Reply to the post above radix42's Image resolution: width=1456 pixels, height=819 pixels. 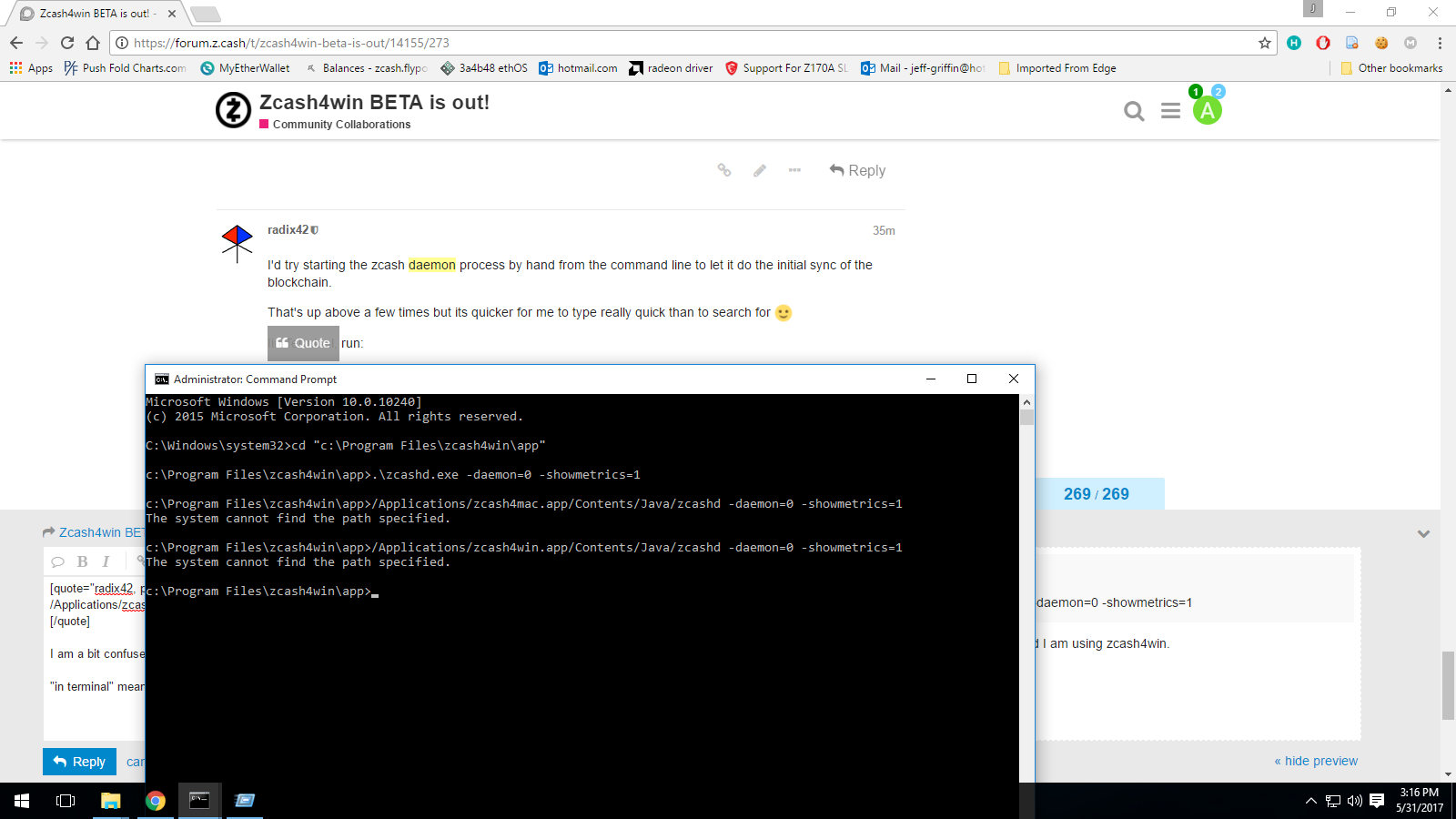pos(857,170)
